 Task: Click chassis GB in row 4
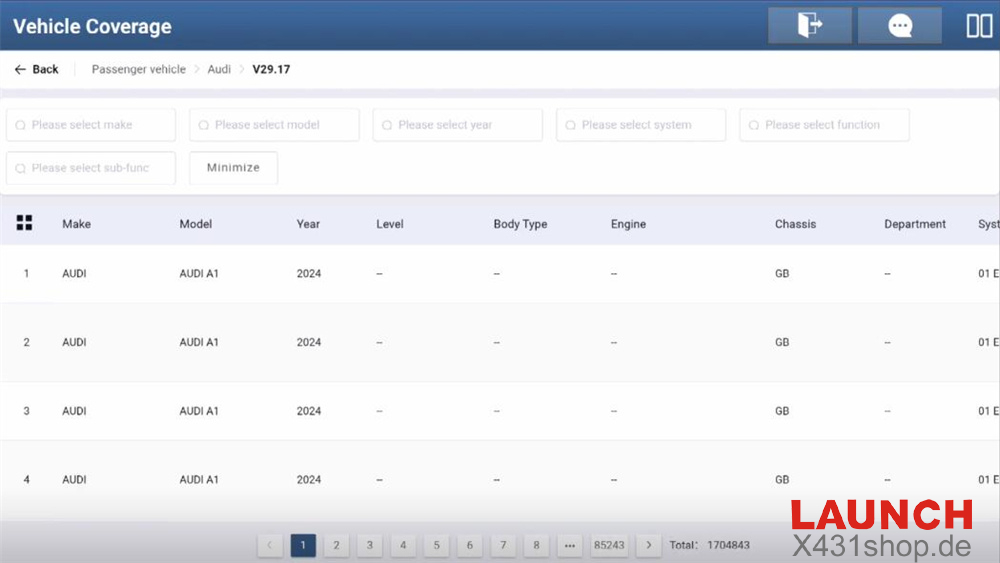pyautogui.click(x=782, y=479)
